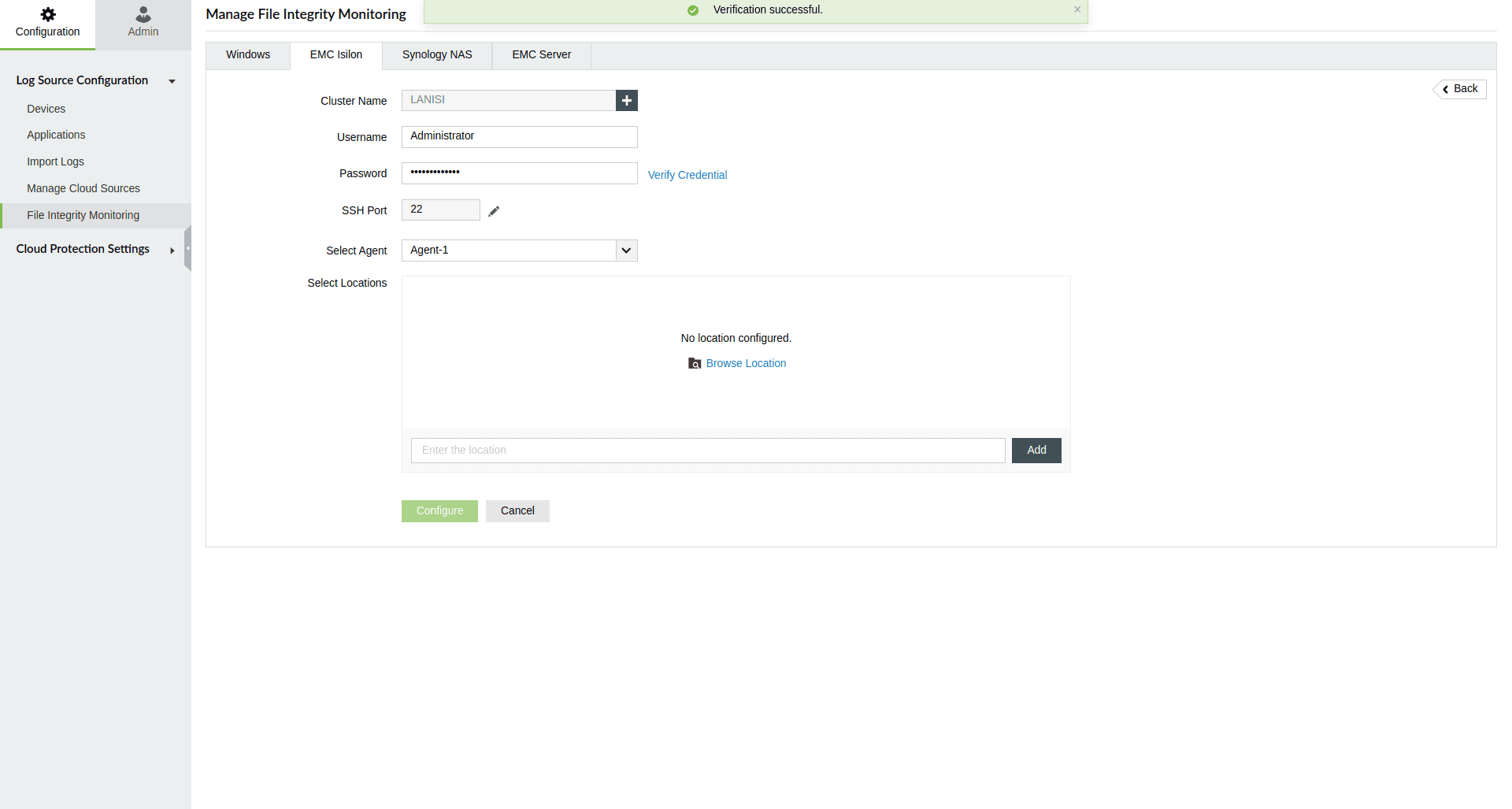1512x809 pixels.
Task: Verify Credential for the cluster
Action: (687, 174)
